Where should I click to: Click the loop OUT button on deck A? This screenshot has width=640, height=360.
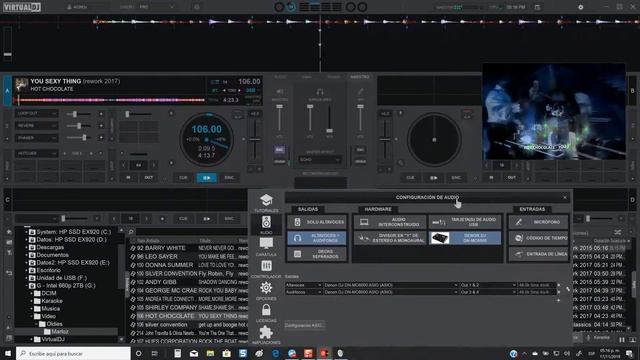pos(149,178)
